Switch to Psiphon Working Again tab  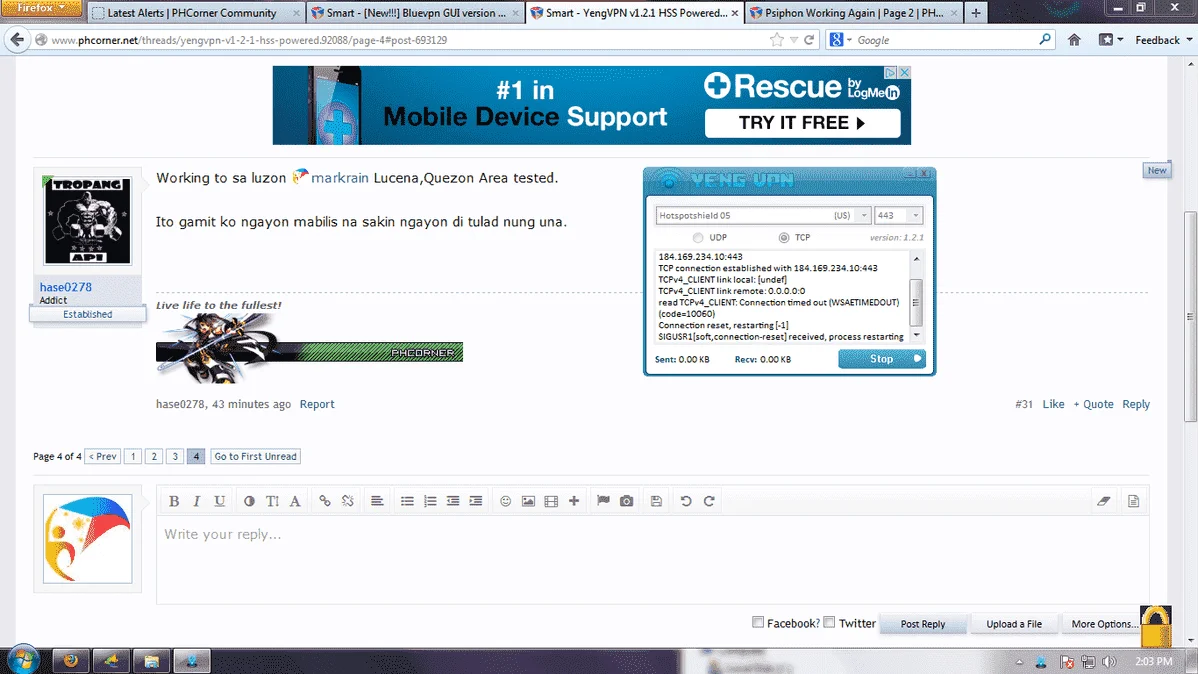pyautogui.click(x=853, y=13)
